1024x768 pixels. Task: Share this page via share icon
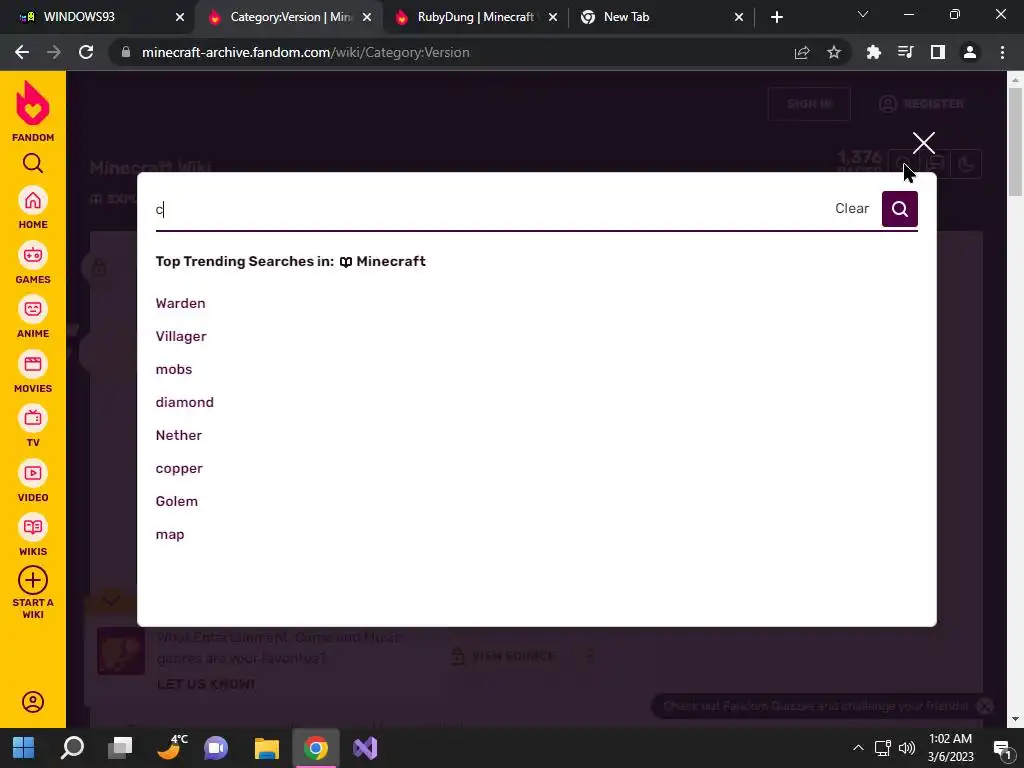tap(802, 52)
